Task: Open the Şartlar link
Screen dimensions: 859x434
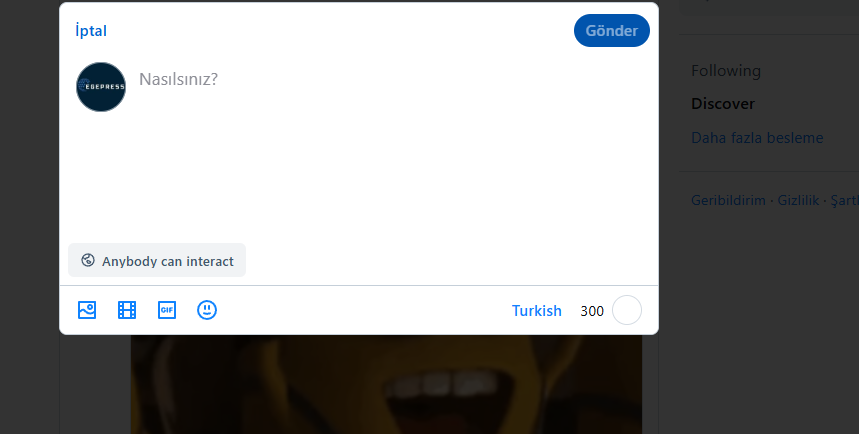Action: (x=844, y=200)
